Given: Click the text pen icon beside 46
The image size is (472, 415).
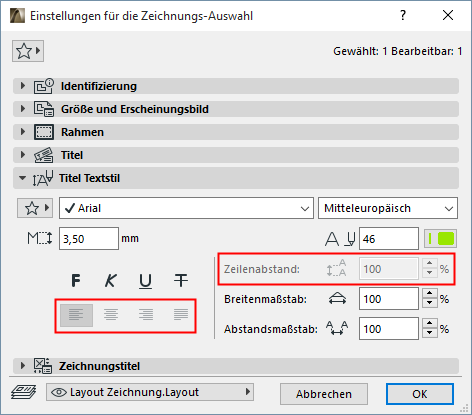Looking at the screenshot, I should pos(340,239).
